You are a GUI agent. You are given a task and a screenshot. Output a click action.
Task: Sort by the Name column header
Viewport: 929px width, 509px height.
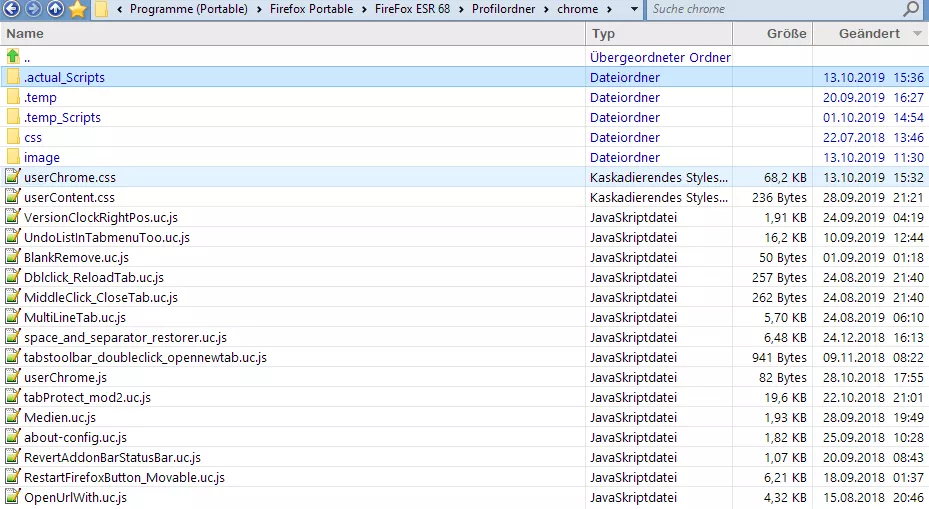[25, 33]
